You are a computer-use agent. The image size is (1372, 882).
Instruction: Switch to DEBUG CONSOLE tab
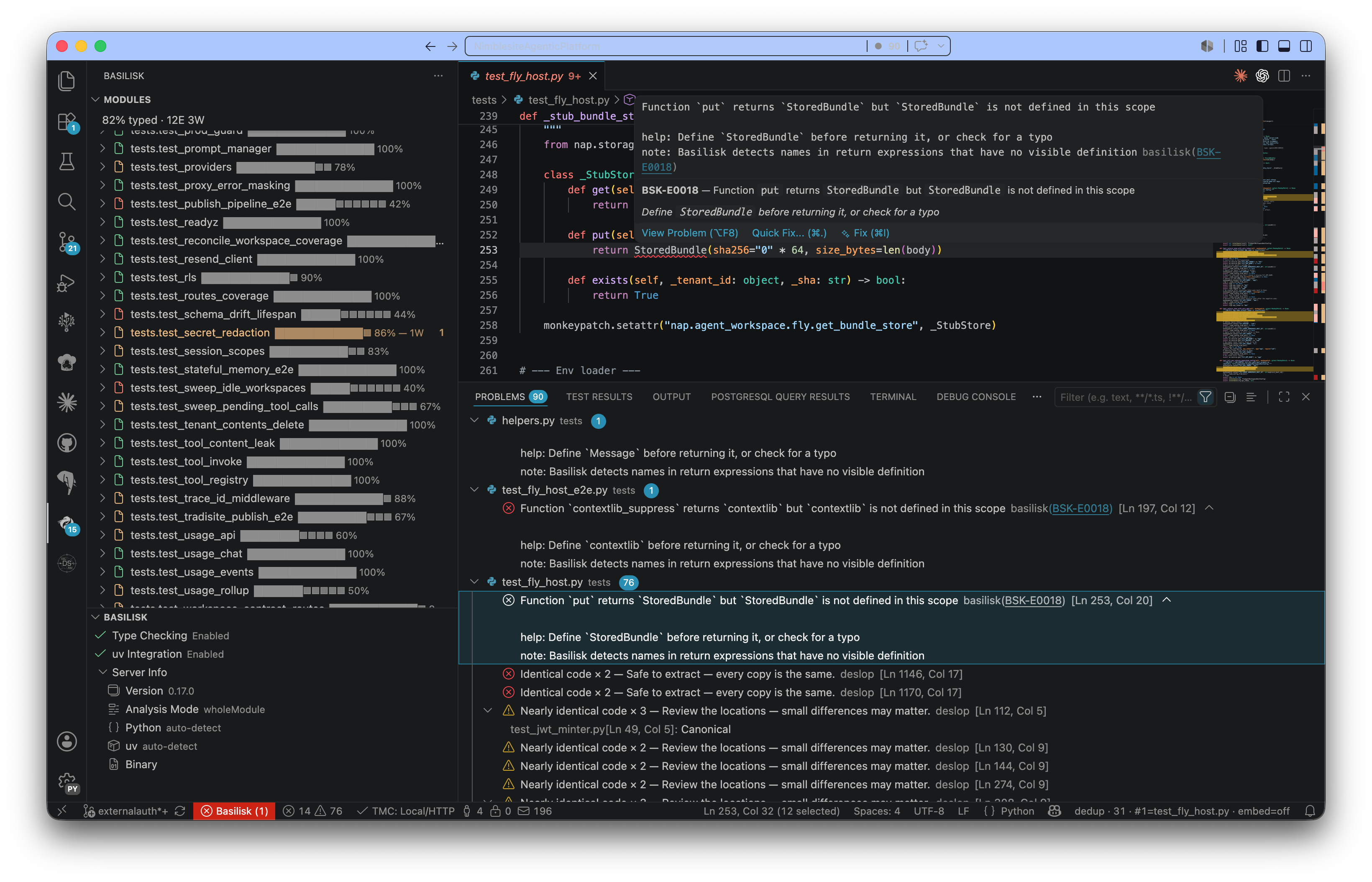click(x=976, y=397)
